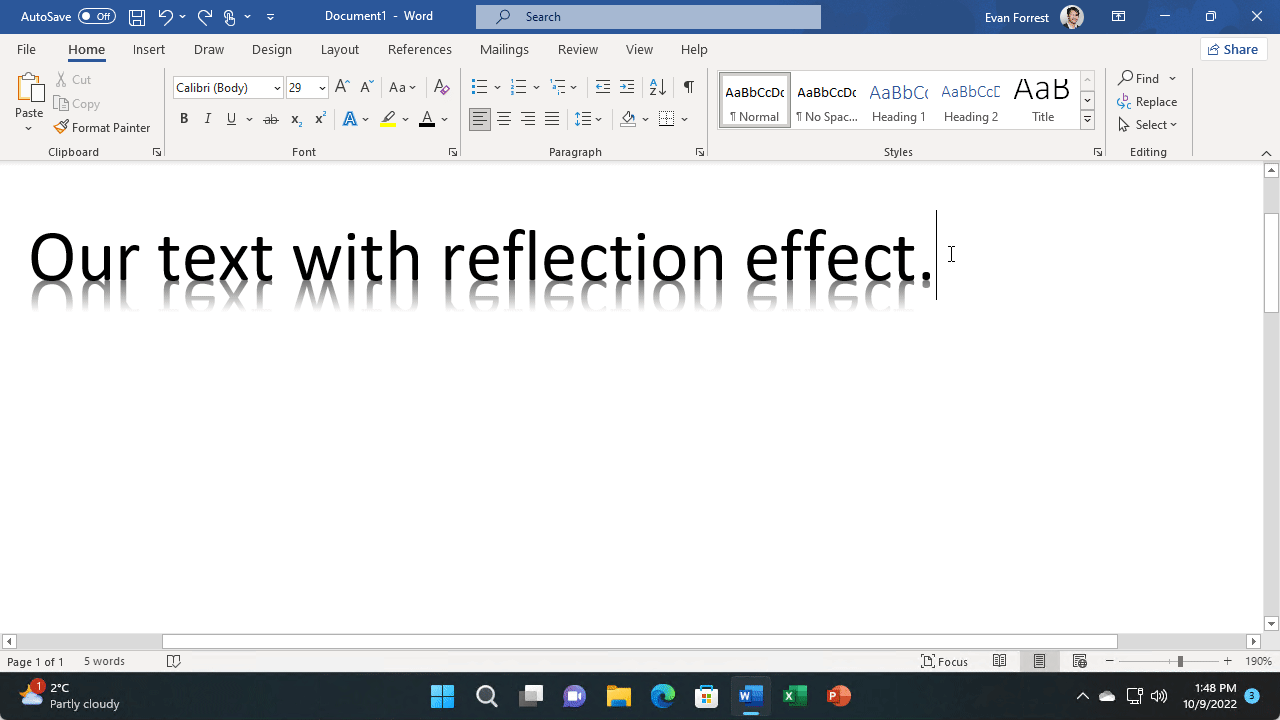The height and width of the screenshot is (720, 1280).
Task: Toggle italic formatting
Action: point(207,119)
